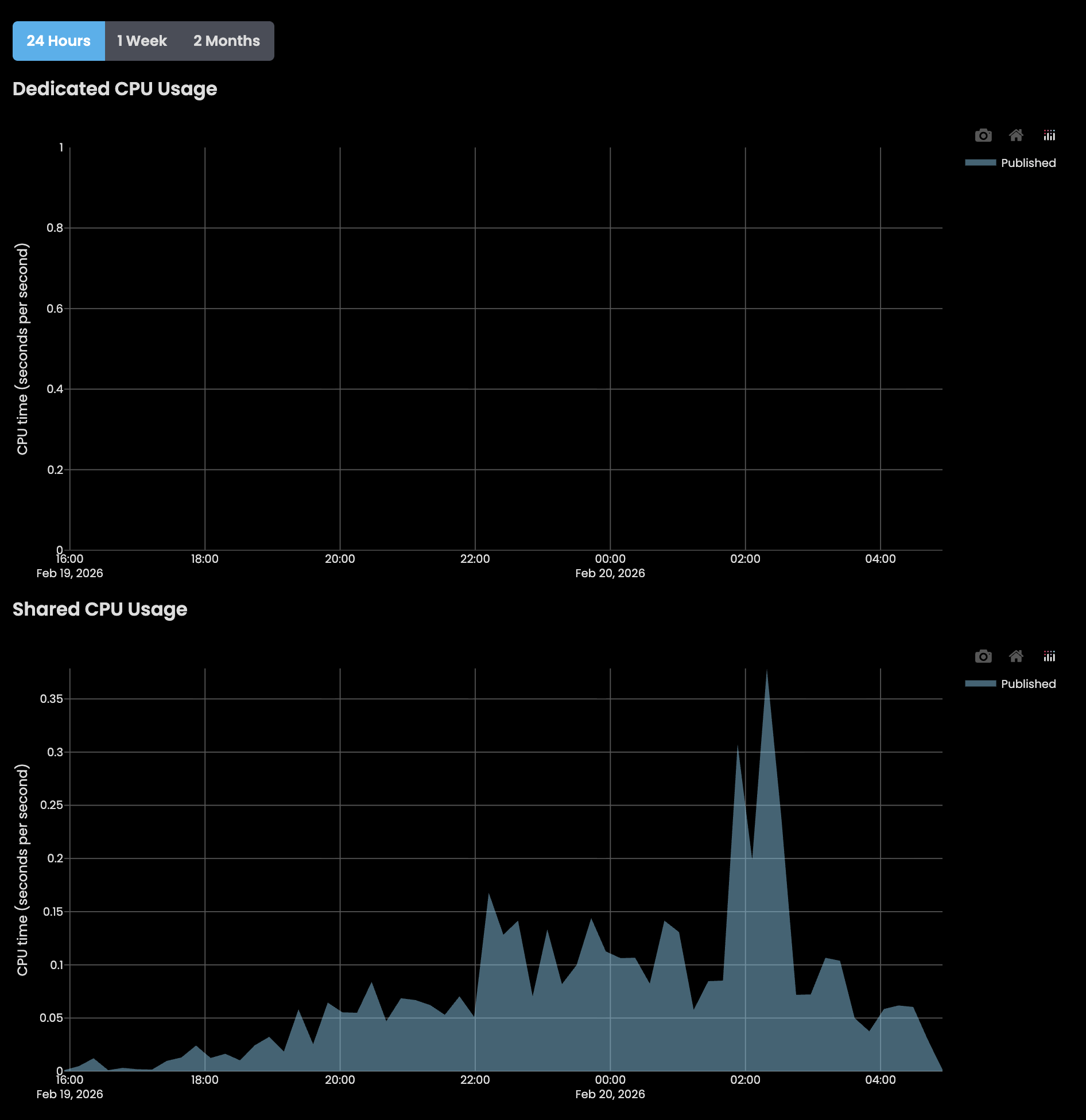Reset axes with Dedicated CPU home icon
The height and width of the screenshot is (1120, 1086).
[1016, 135]
